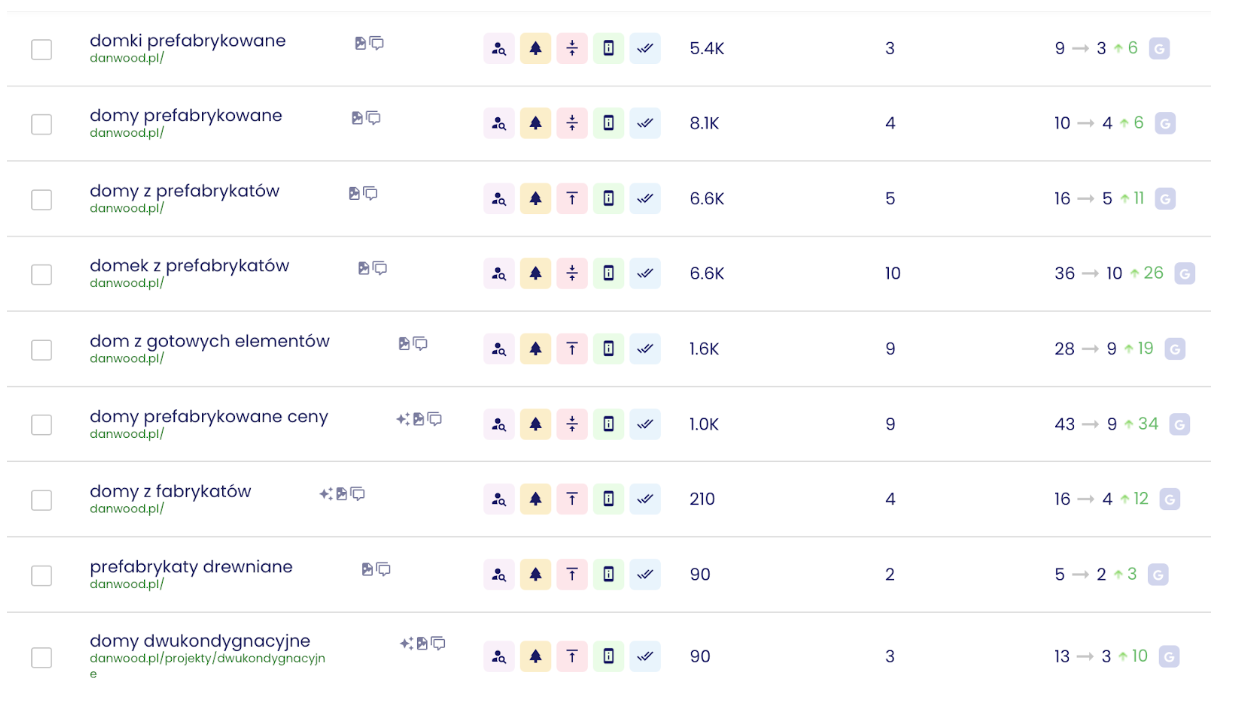Viewport: 1236px width, 701px height.
Task: Click the tree icon for domy prefabrykowane
Action: click(535, 123)
